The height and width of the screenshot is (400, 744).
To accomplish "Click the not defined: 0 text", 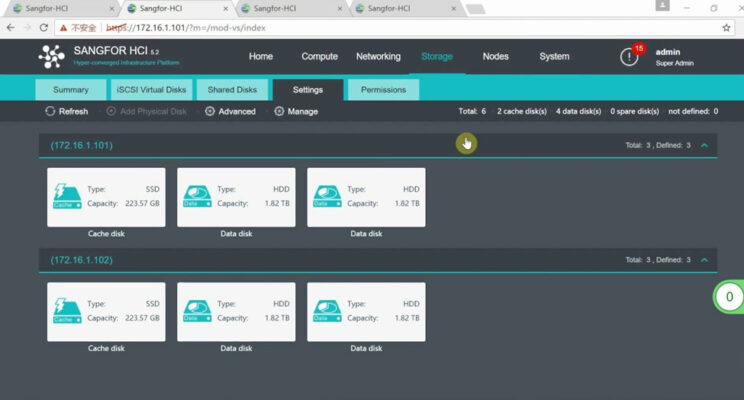I will coord(693,112).
